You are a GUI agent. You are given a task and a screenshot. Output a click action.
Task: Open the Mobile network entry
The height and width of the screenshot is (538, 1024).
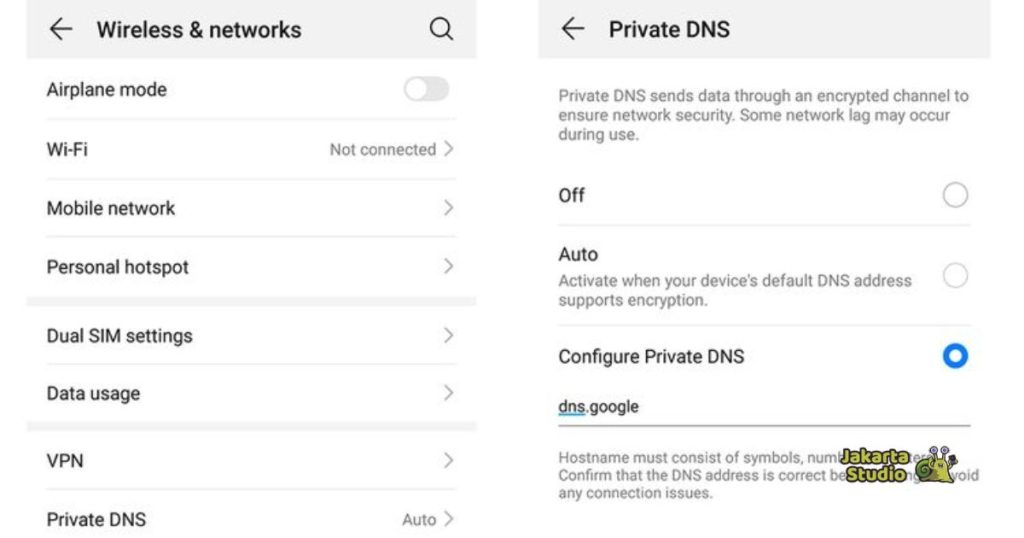click(111, 208)
